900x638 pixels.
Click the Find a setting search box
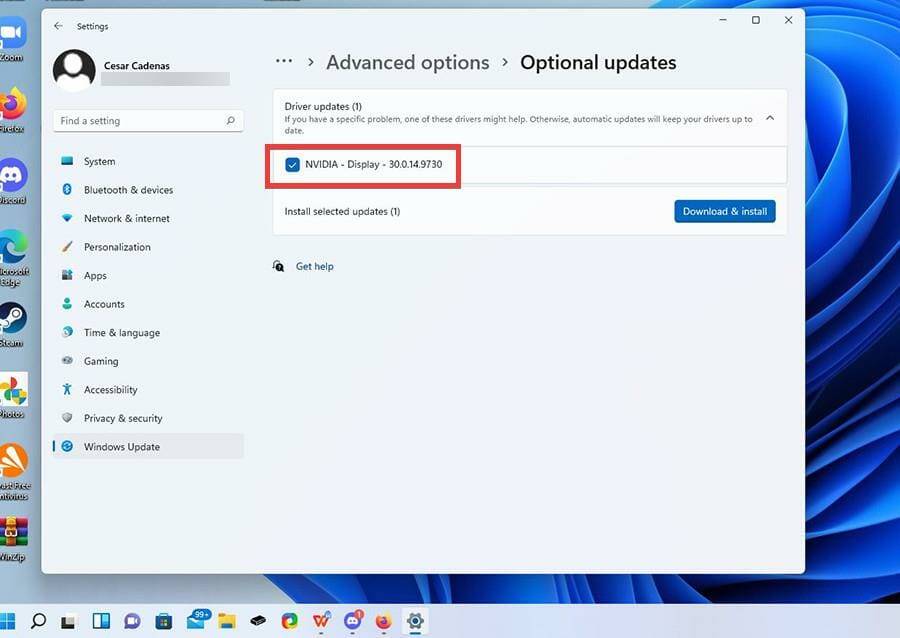148,120
